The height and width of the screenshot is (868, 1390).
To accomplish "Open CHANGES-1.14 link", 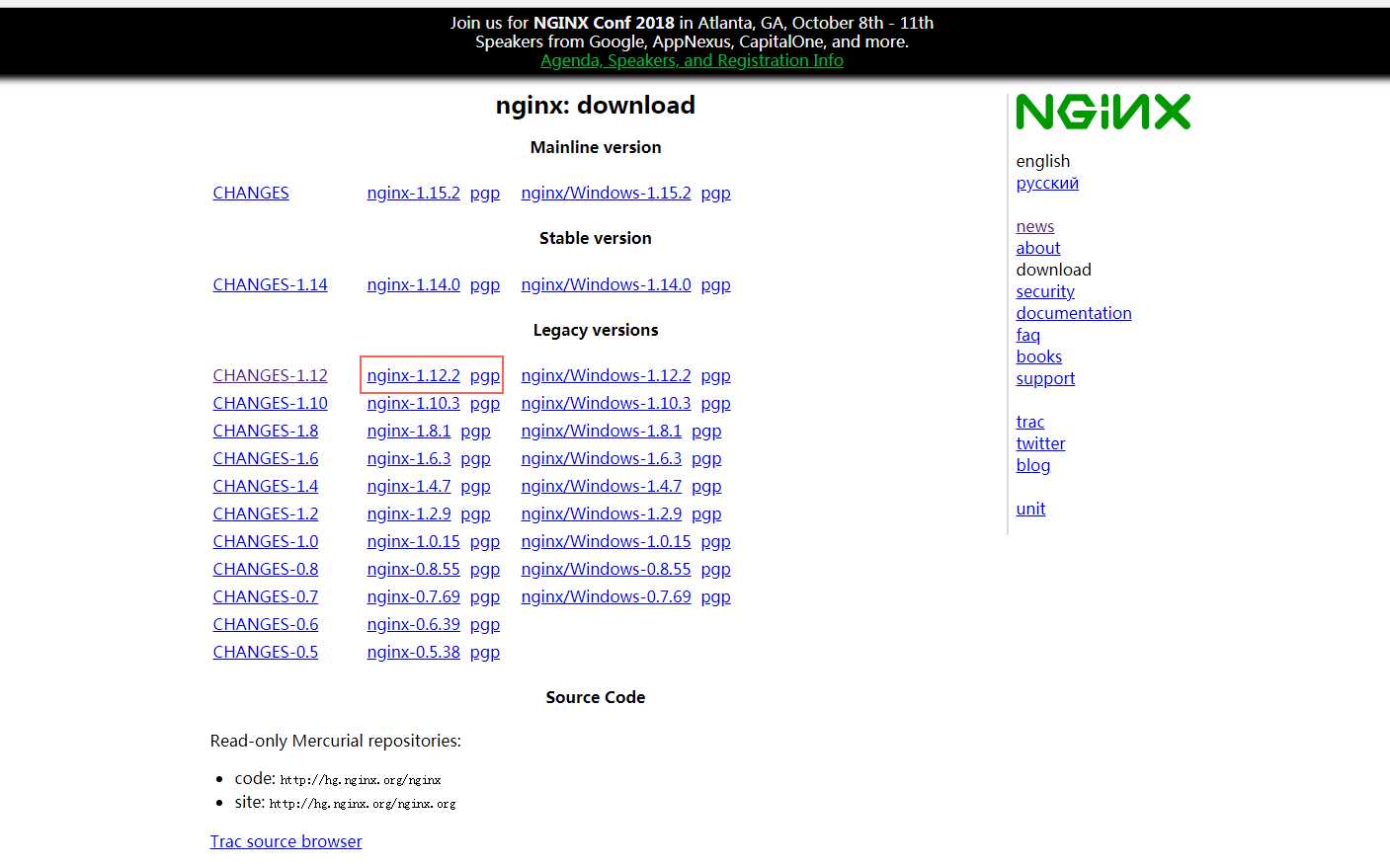I will 270,284.
